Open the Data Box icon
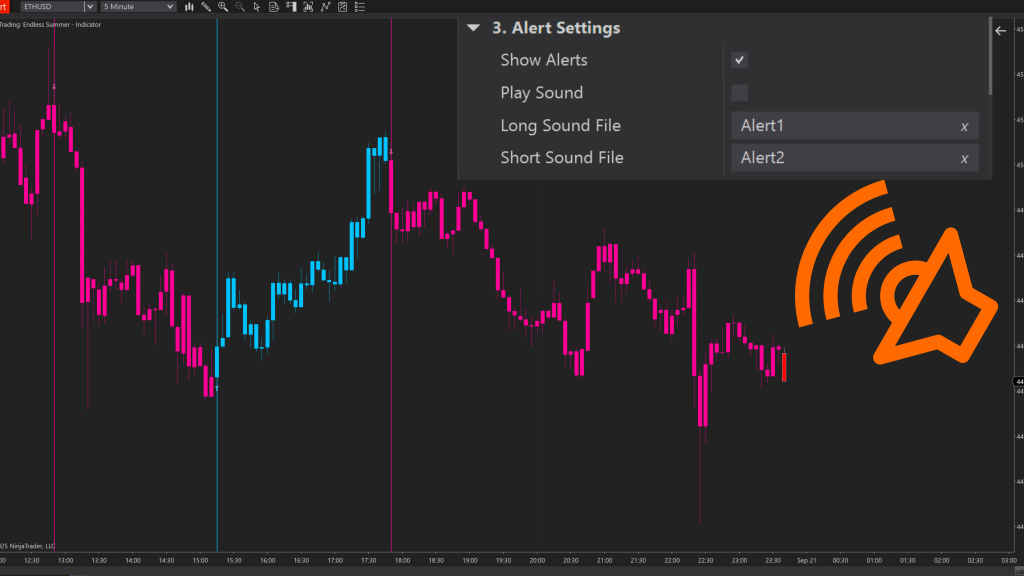 [x=273, y=7]
